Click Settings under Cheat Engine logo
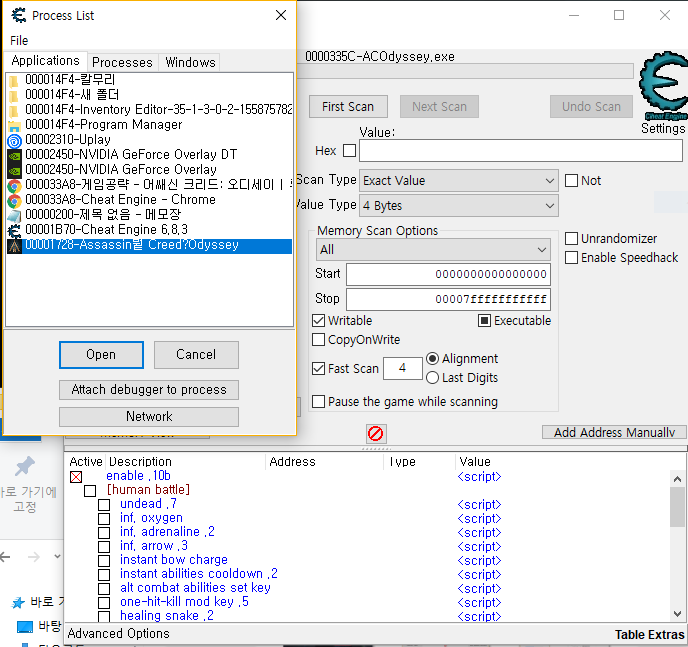688x647 pixels. (663, 129)
